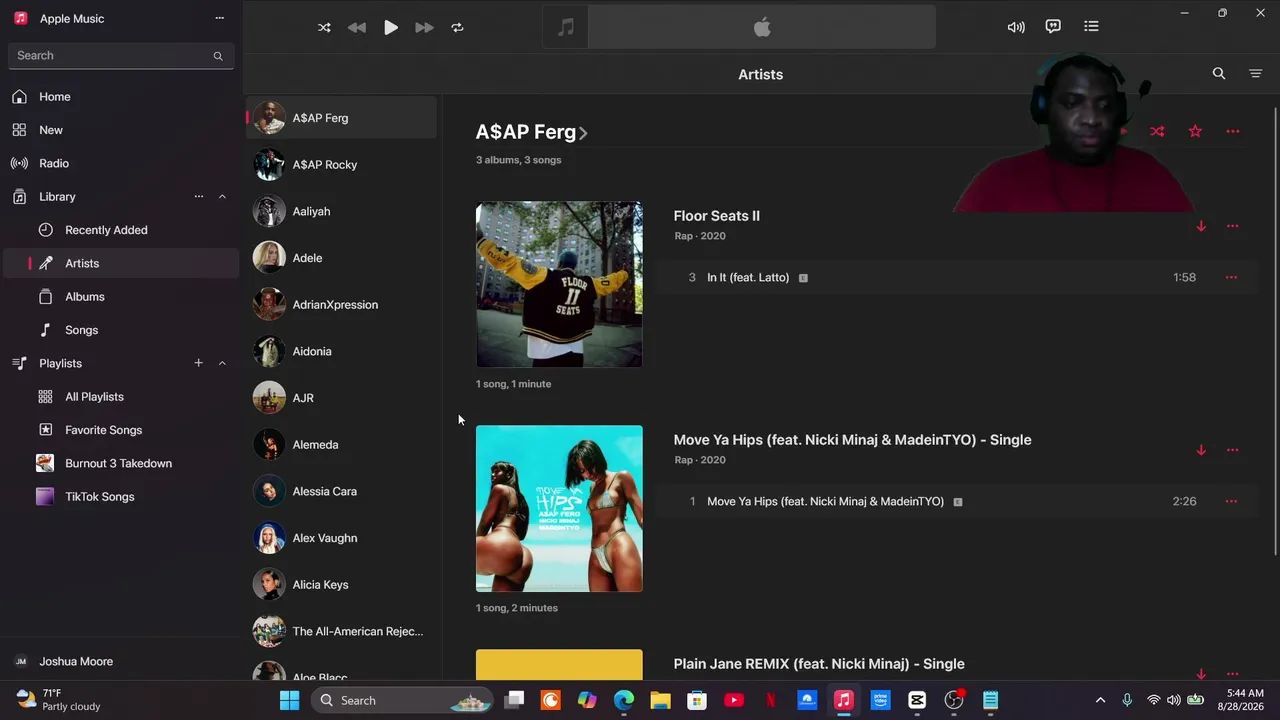Open the Plain Jane REMIX Single title
Viewport: 1280px width, 720px height.
(x=819, y=664)
